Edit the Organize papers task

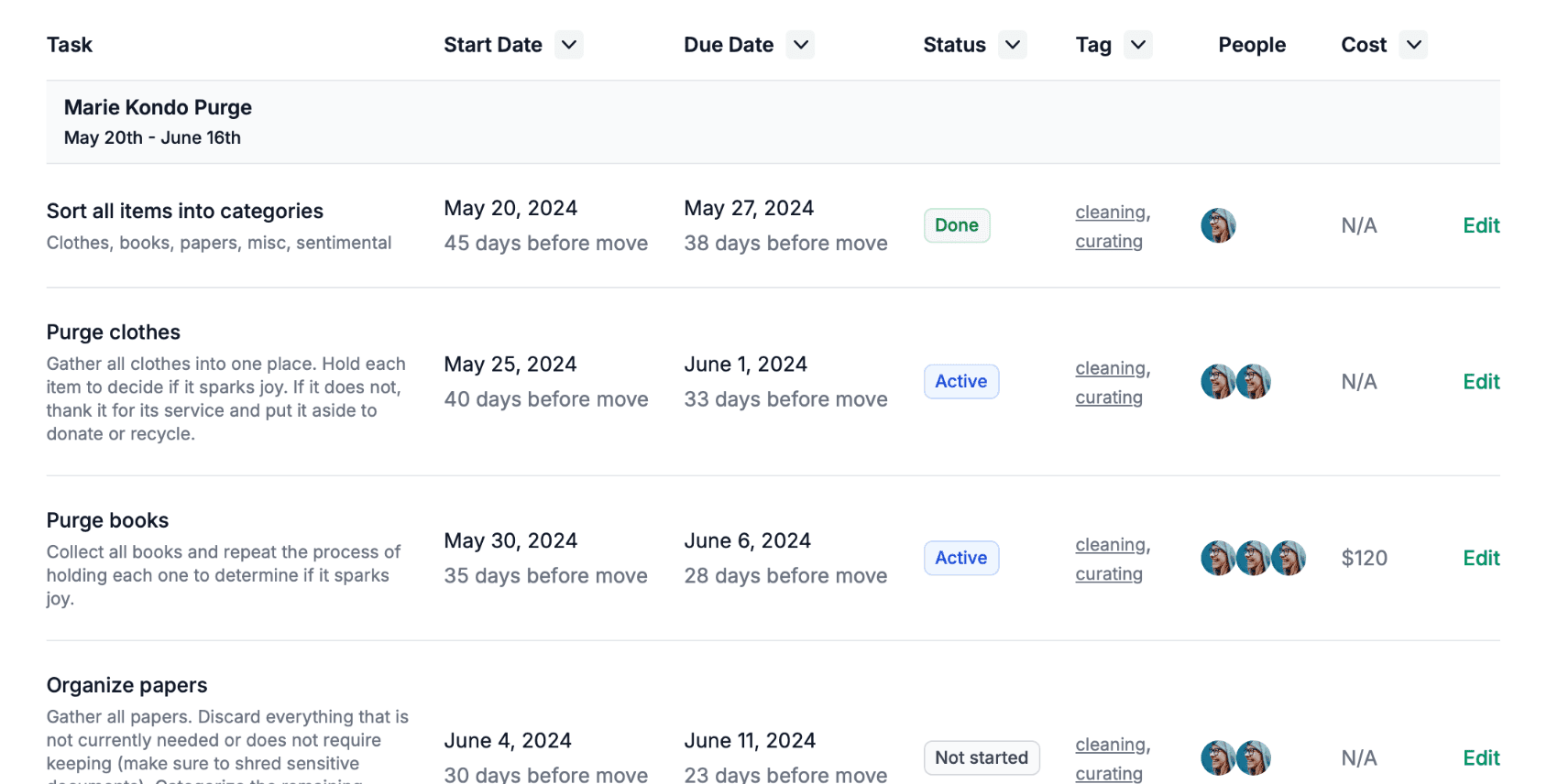(1481, 758)
